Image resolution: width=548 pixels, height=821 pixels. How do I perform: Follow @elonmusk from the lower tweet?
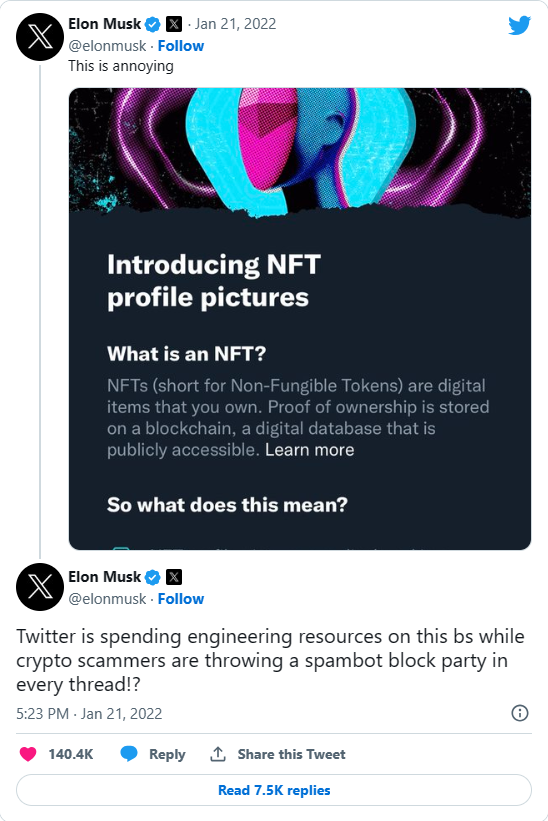(181, 599)
